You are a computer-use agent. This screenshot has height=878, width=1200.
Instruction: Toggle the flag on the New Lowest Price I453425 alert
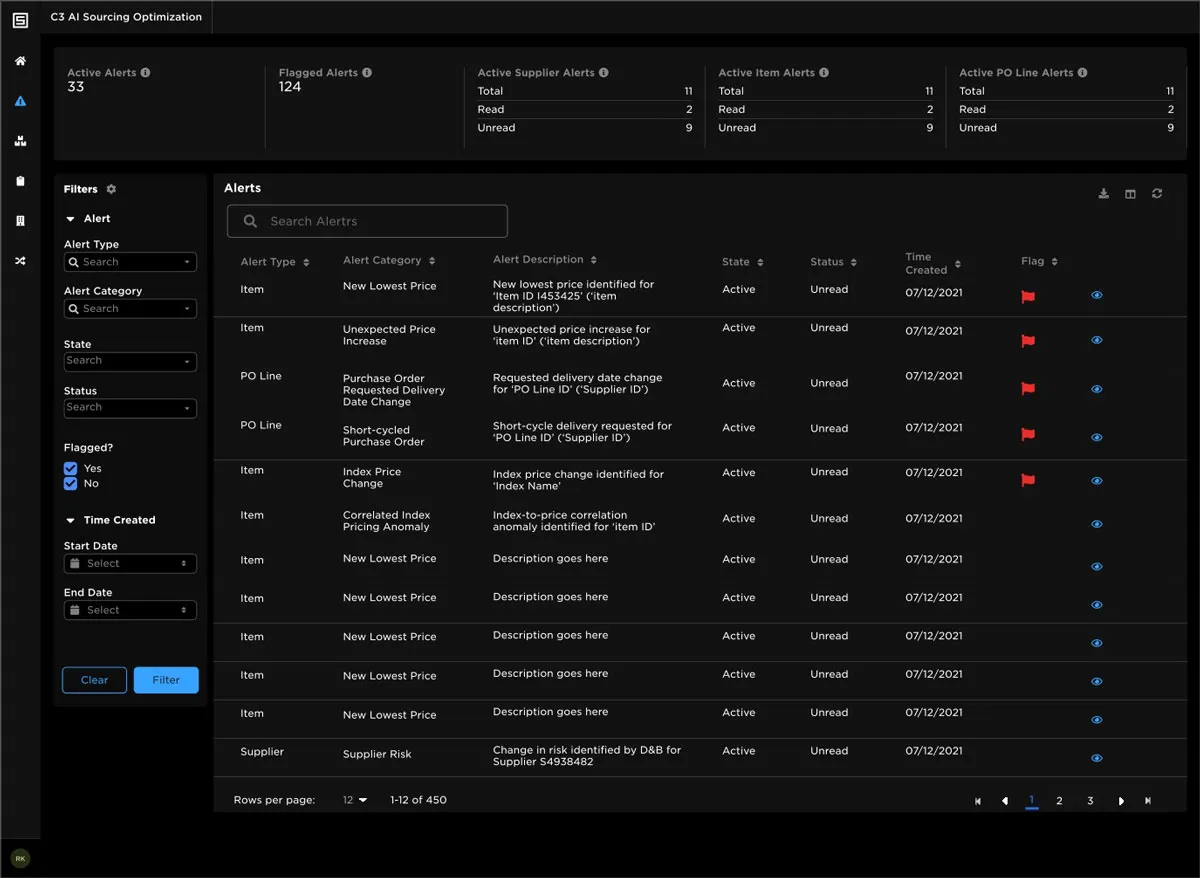(1027, 297)
